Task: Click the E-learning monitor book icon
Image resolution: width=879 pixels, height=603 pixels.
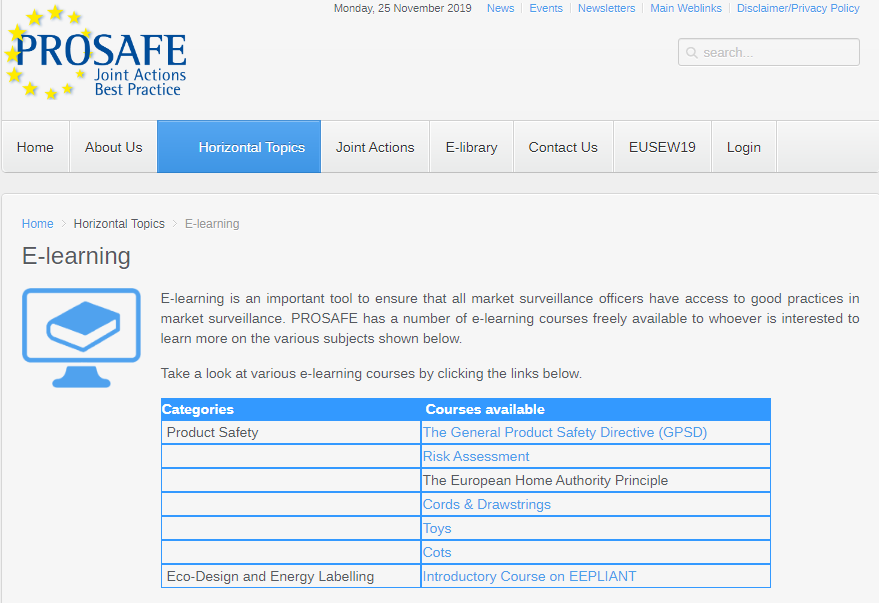Action: coord(81,337)
